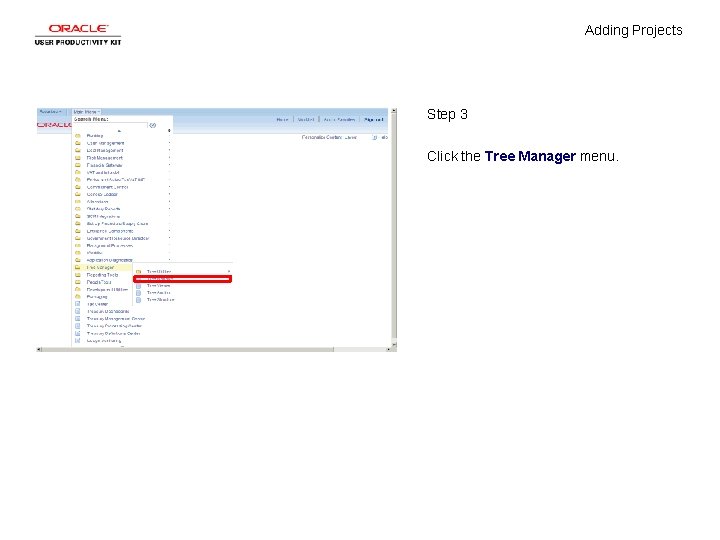Click the page icon beside Tree Auditor
Image resolution: width=720 pixels, height=540 pixels.
138,292
